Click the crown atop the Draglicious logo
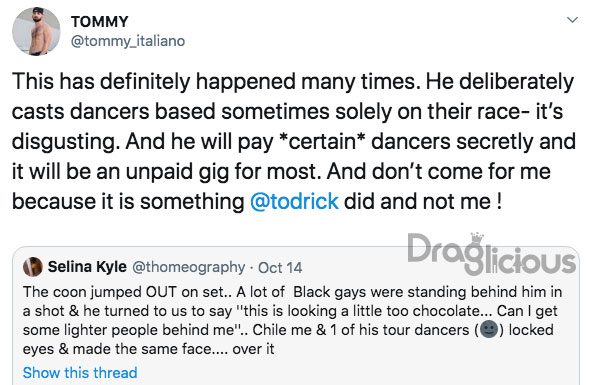592x385 pixels. click(477, 238)
